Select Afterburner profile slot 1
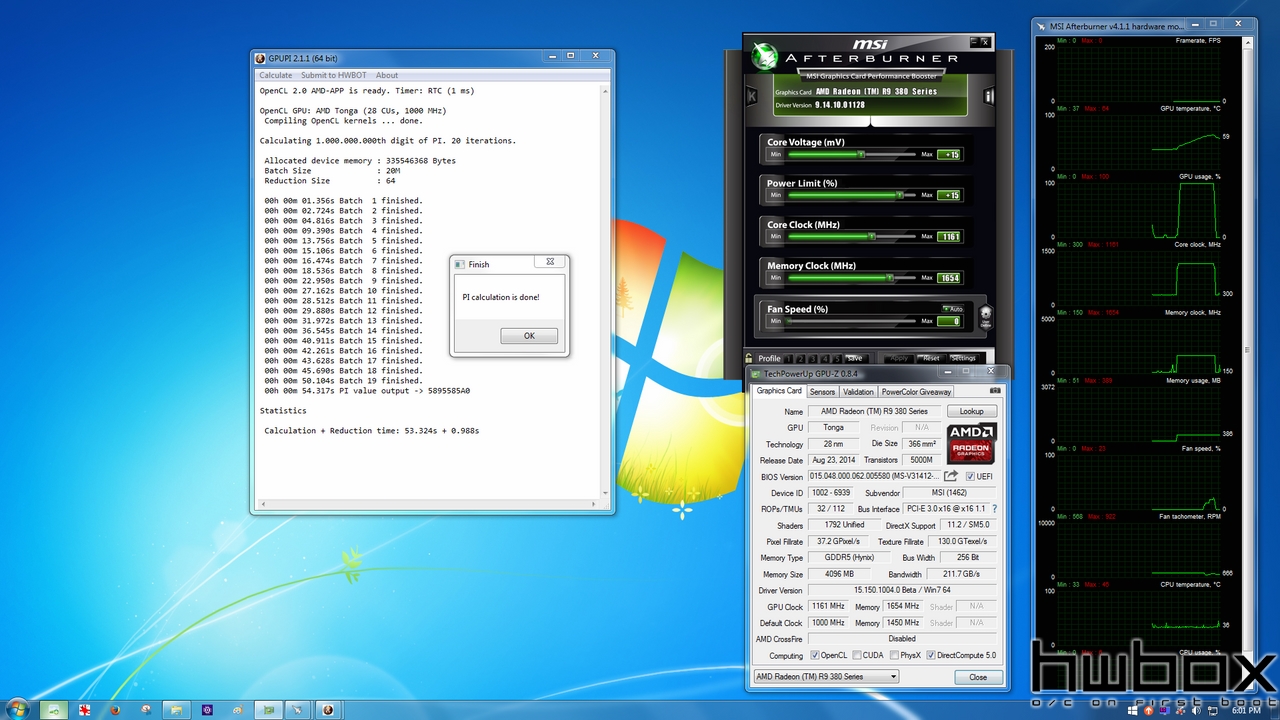 [788, 358]
